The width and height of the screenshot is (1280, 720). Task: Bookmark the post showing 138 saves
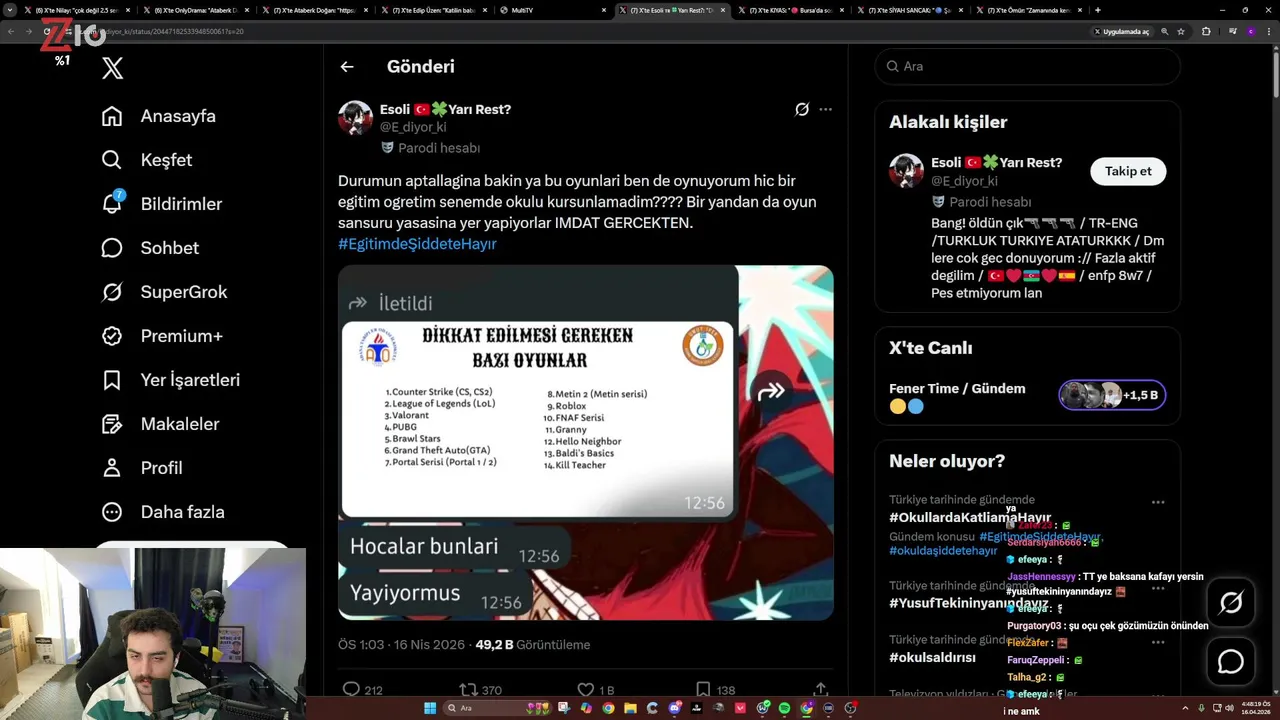703,689
